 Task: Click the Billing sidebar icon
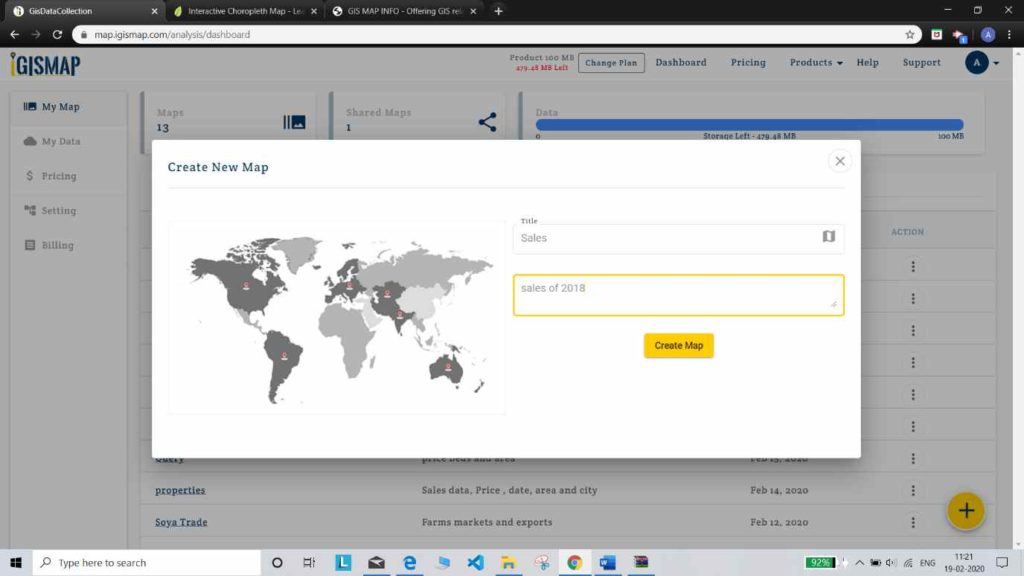coord(29,245)
